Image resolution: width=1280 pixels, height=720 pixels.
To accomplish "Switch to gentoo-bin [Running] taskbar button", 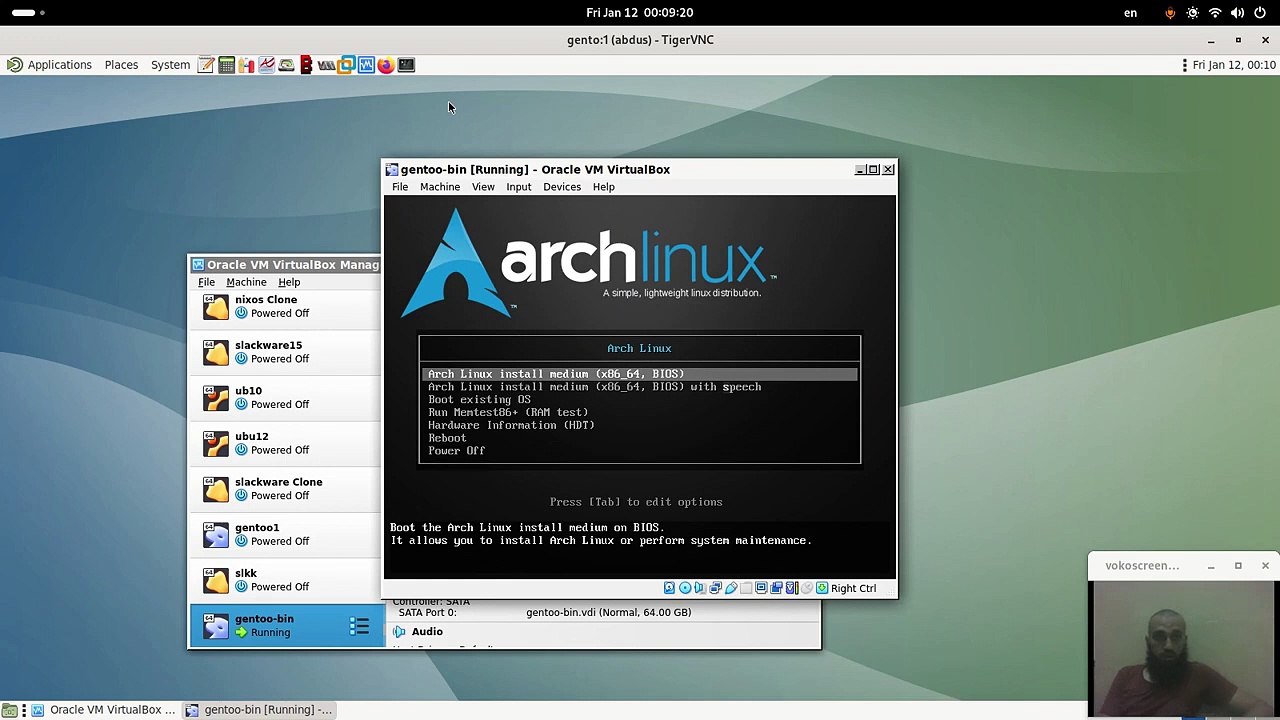I will pos(258,710).
